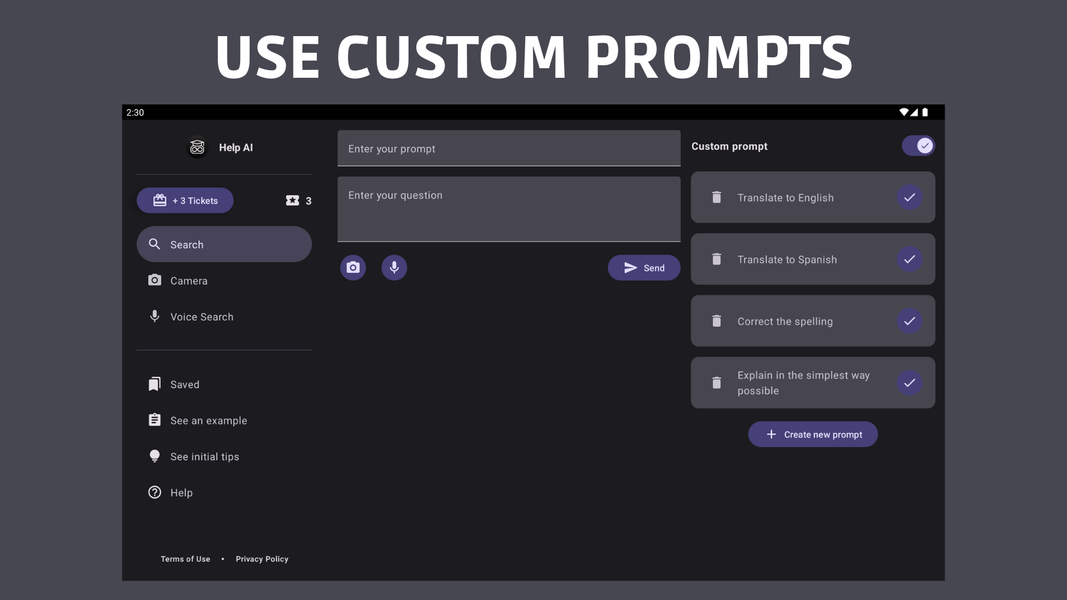Remove the Explain in the simplest way prompt
Viewport: 1067px width, 600px height.
[716, 383]
